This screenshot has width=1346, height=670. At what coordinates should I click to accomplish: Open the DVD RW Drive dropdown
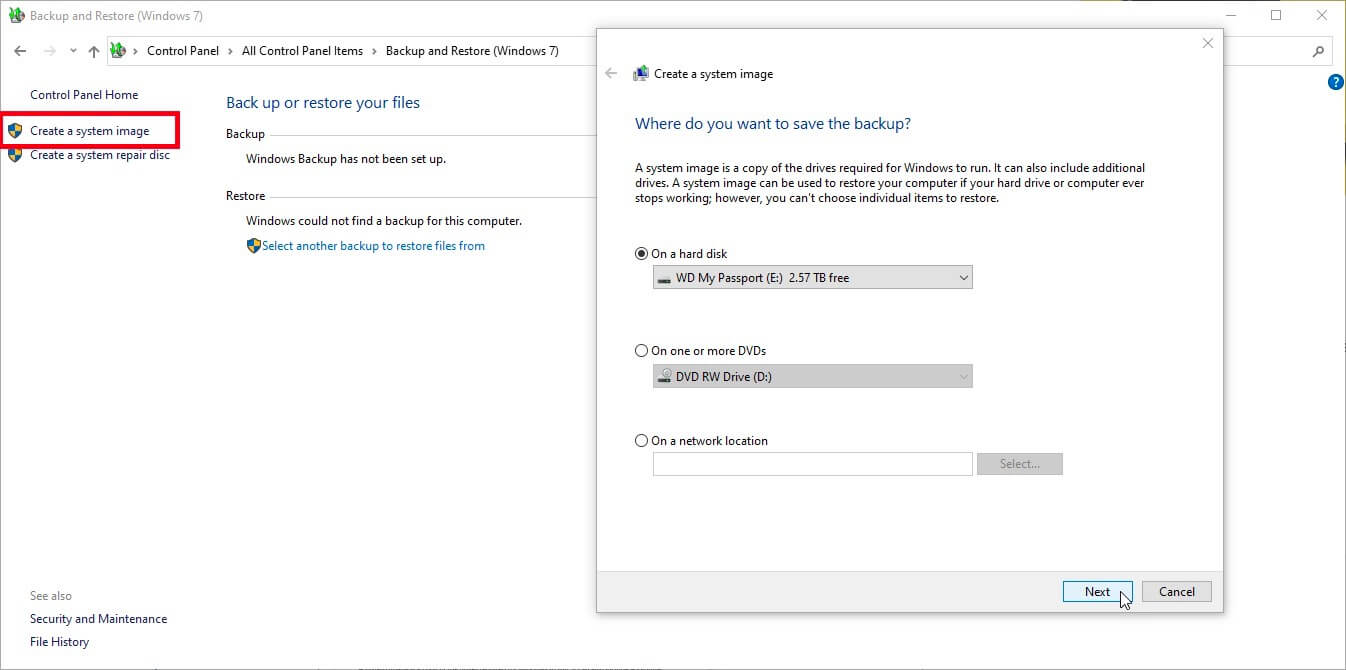[x=962, y=376]
